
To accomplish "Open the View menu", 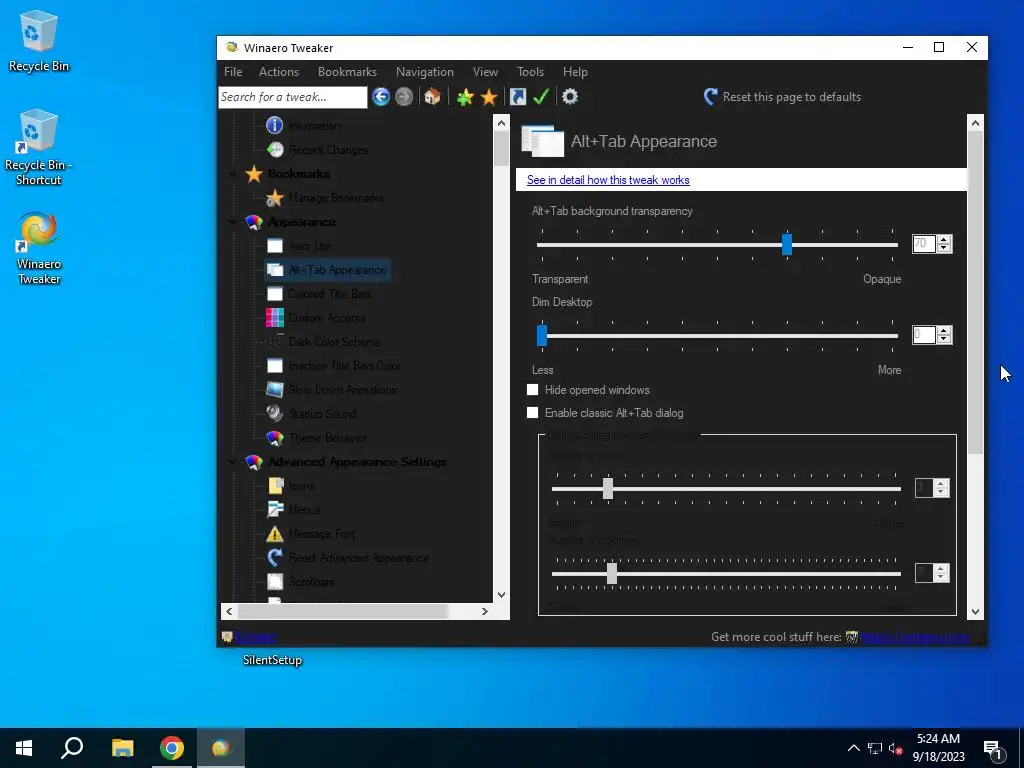I will click(485, 72).
